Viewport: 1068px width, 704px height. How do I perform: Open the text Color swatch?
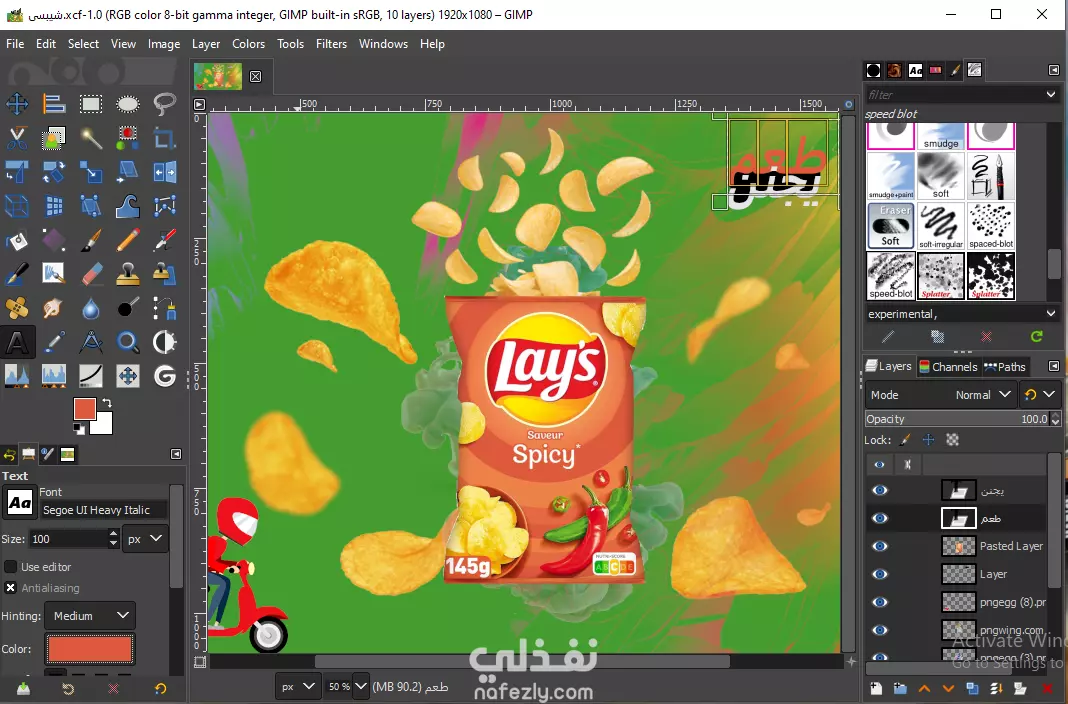[x=89, y=649]
